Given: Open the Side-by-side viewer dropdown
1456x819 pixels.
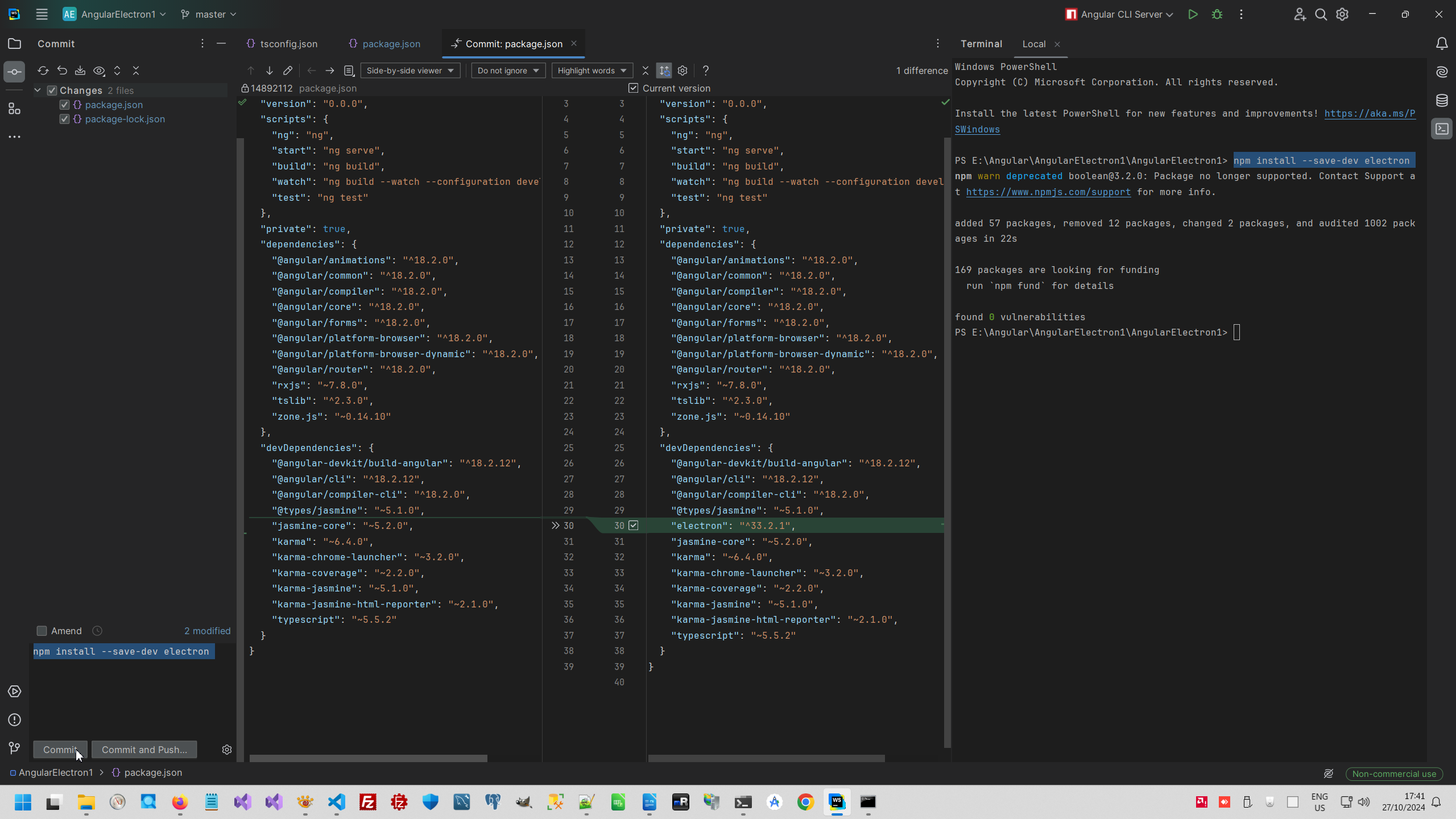Looking at the screenshot, I should point(410,71).
